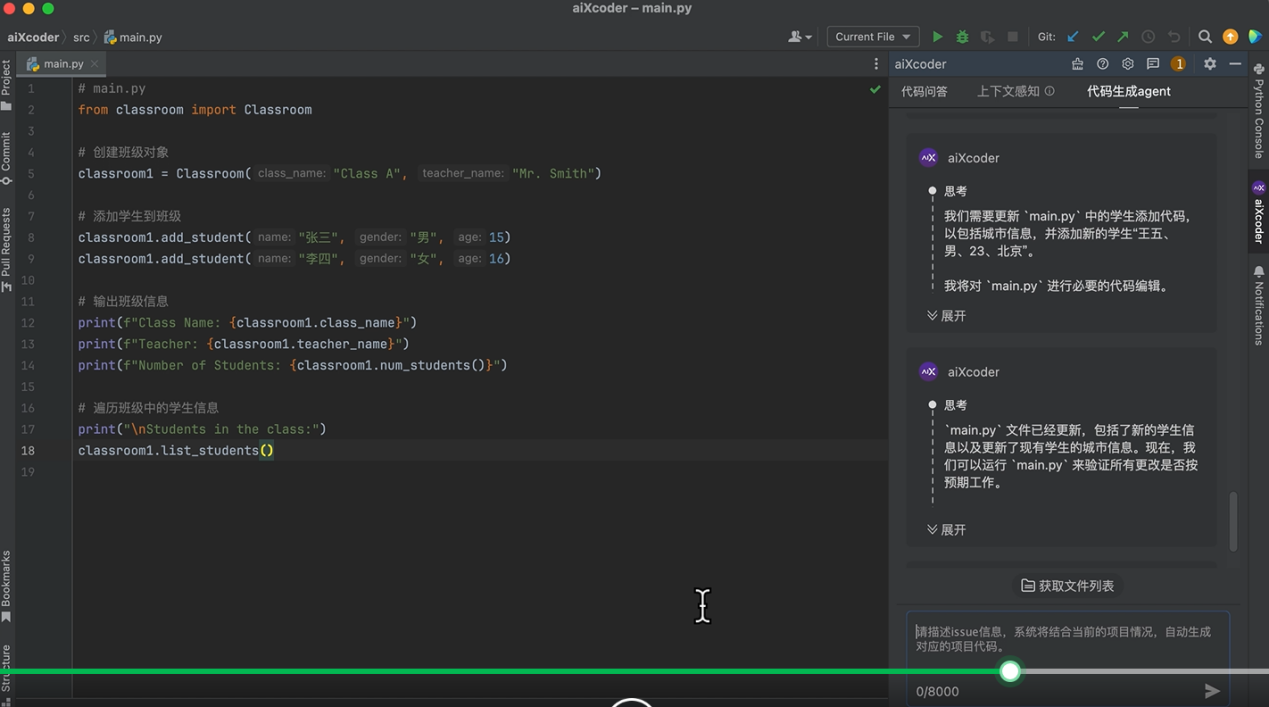Run the current file with green play button

pyautogui.click(x=937, y=37)
